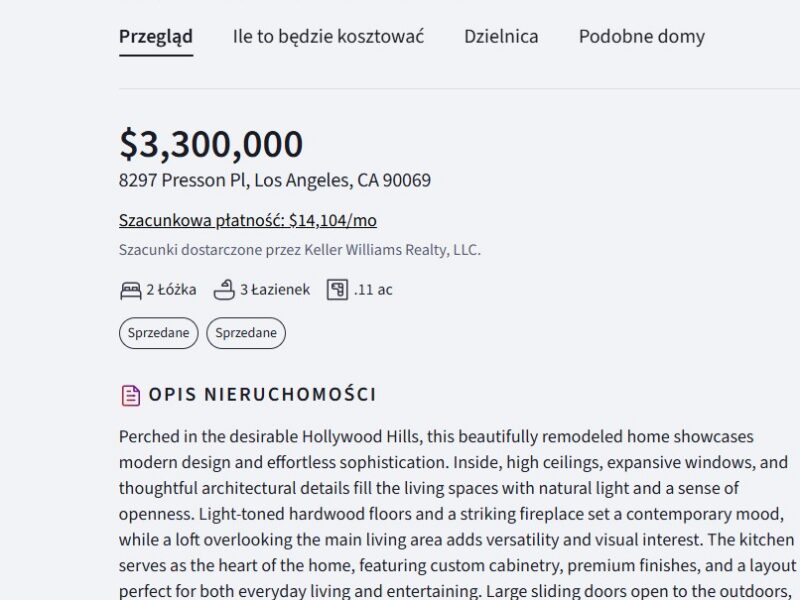
Task: Click the first 'Sprzedane' badge
Action: click(x=158, y=333)
